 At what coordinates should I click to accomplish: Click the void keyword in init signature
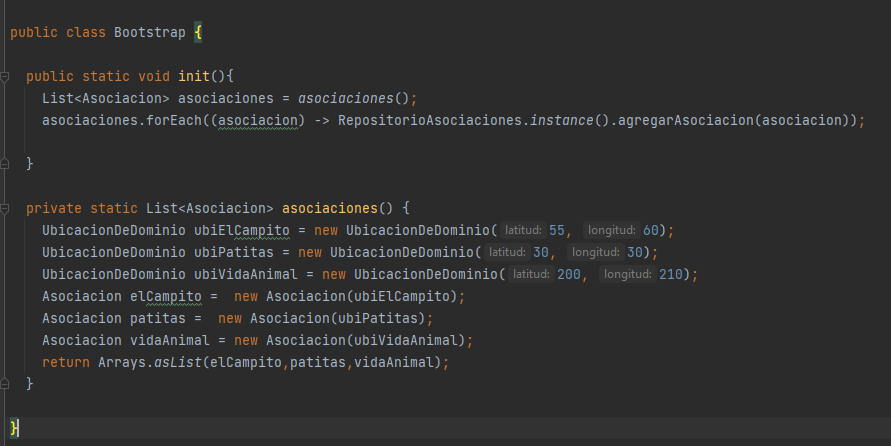[x=154, y=76]
